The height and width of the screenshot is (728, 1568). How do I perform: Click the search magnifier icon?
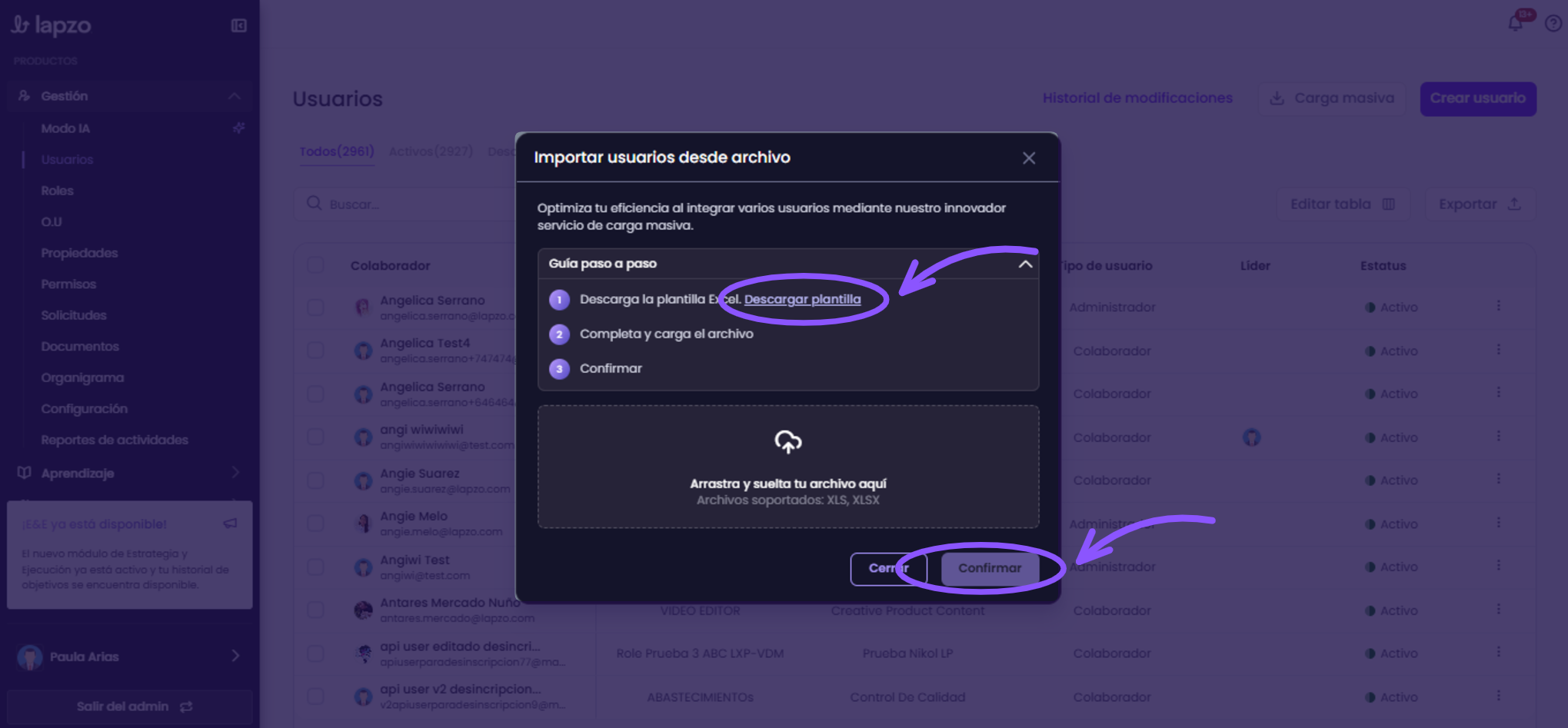coord(314,203)
